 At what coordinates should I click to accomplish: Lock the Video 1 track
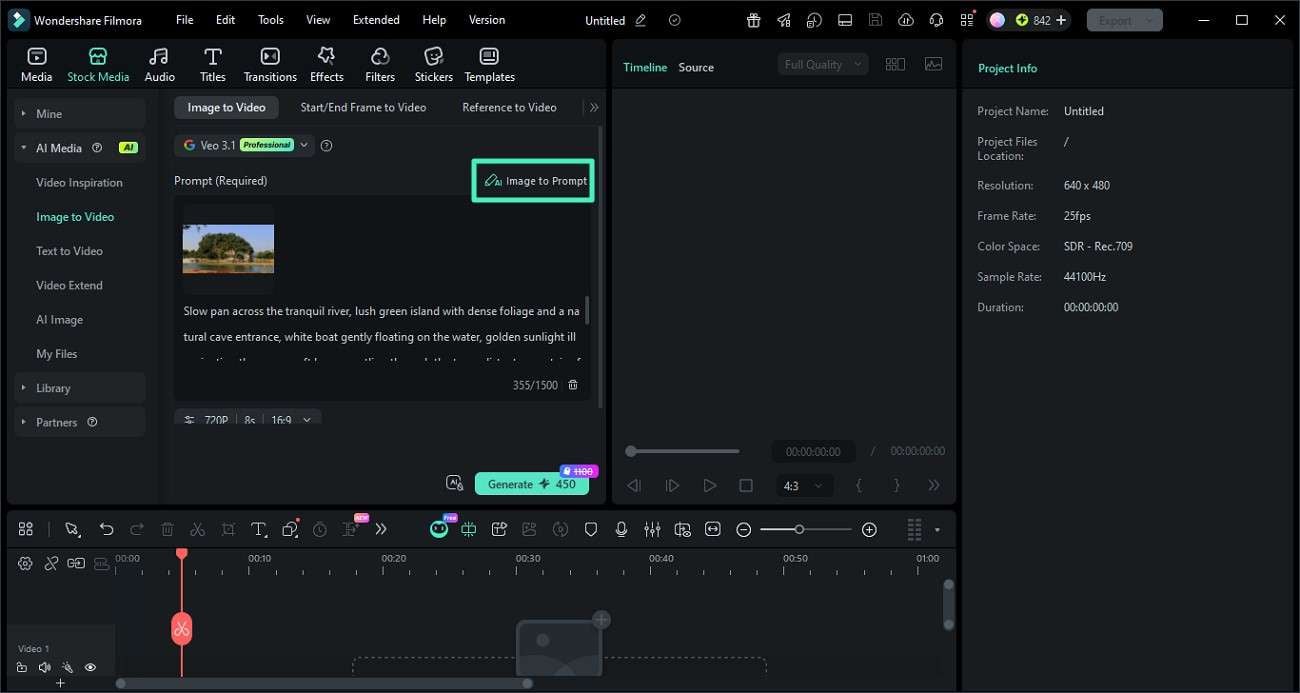click(x=22, y=667)
